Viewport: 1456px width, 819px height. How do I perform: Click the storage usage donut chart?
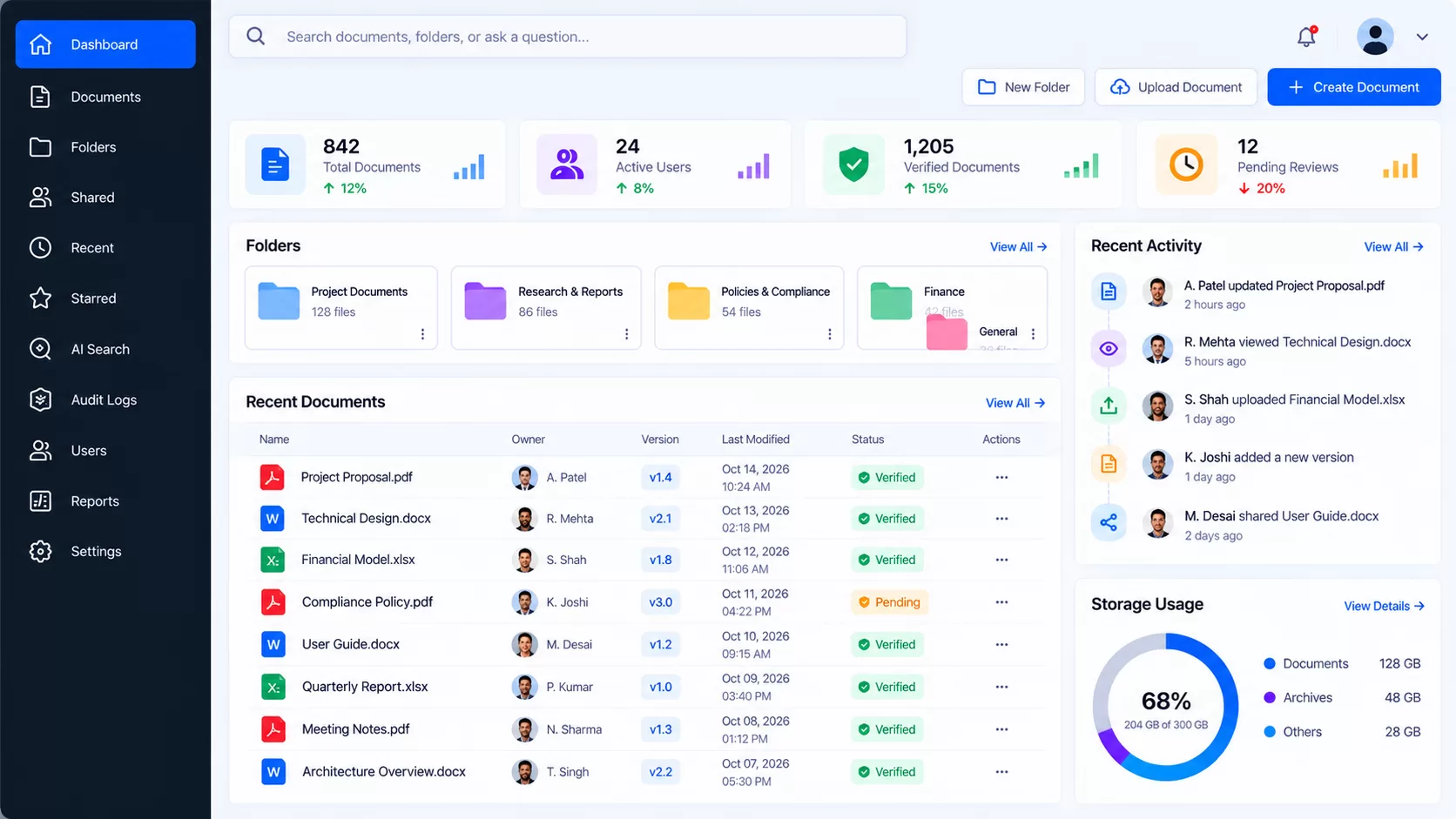click(1165, 707)
